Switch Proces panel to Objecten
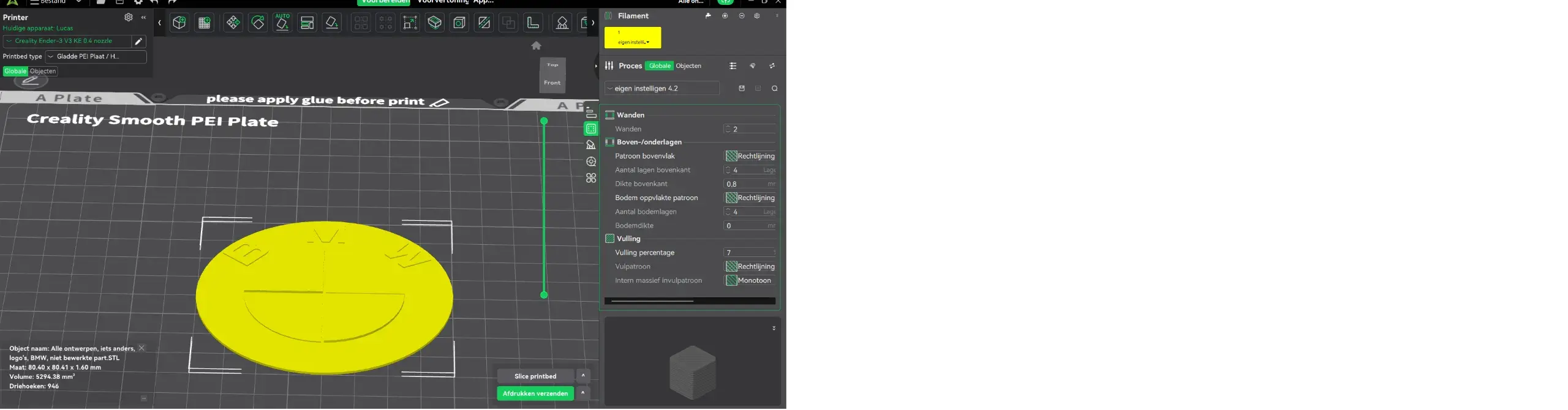 (x=688, y=66)
